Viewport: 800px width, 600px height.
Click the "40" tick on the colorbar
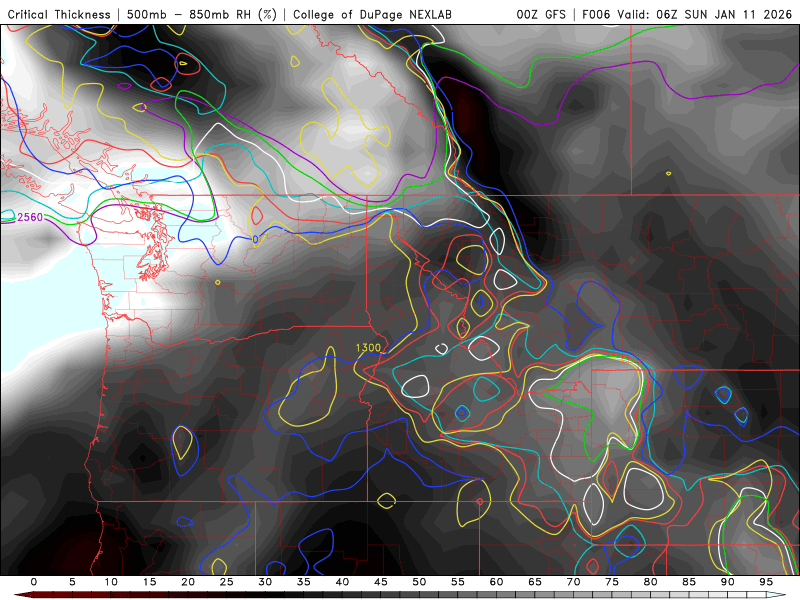342,582
